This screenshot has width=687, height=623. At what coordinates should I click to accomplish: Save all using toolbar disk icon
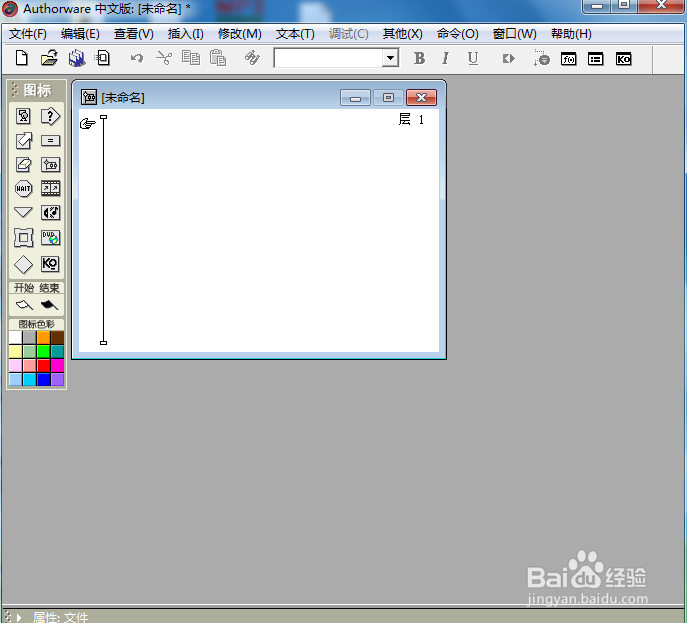[x=77, y=58]
